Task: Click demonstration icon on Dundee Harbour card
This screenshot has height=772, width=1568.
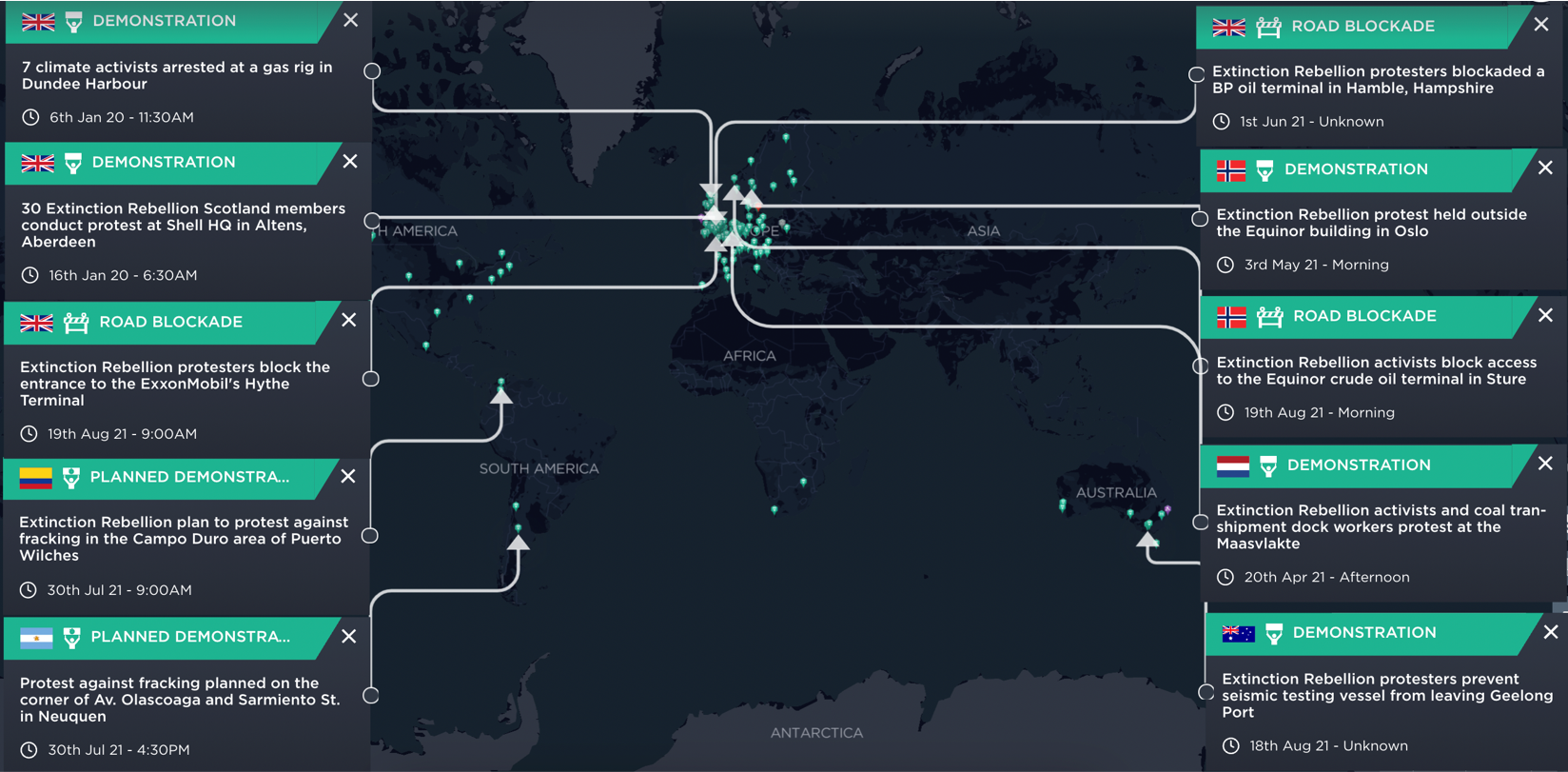Action: click(74, 22)
